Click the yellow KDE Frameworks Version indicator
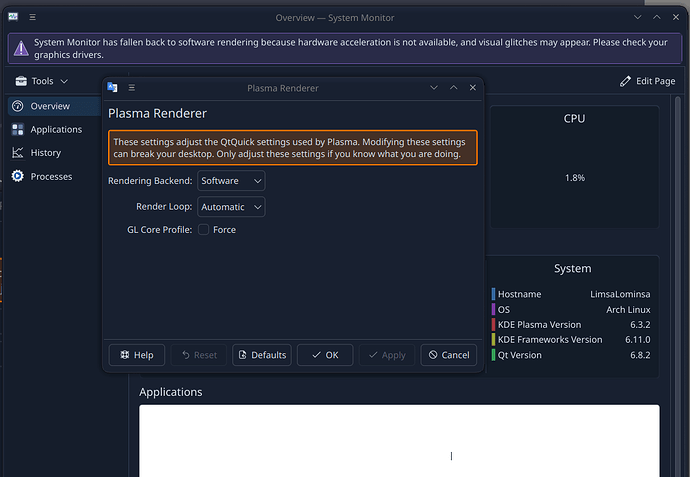This screenshot has width=690, height=477. tap(493, 340)
